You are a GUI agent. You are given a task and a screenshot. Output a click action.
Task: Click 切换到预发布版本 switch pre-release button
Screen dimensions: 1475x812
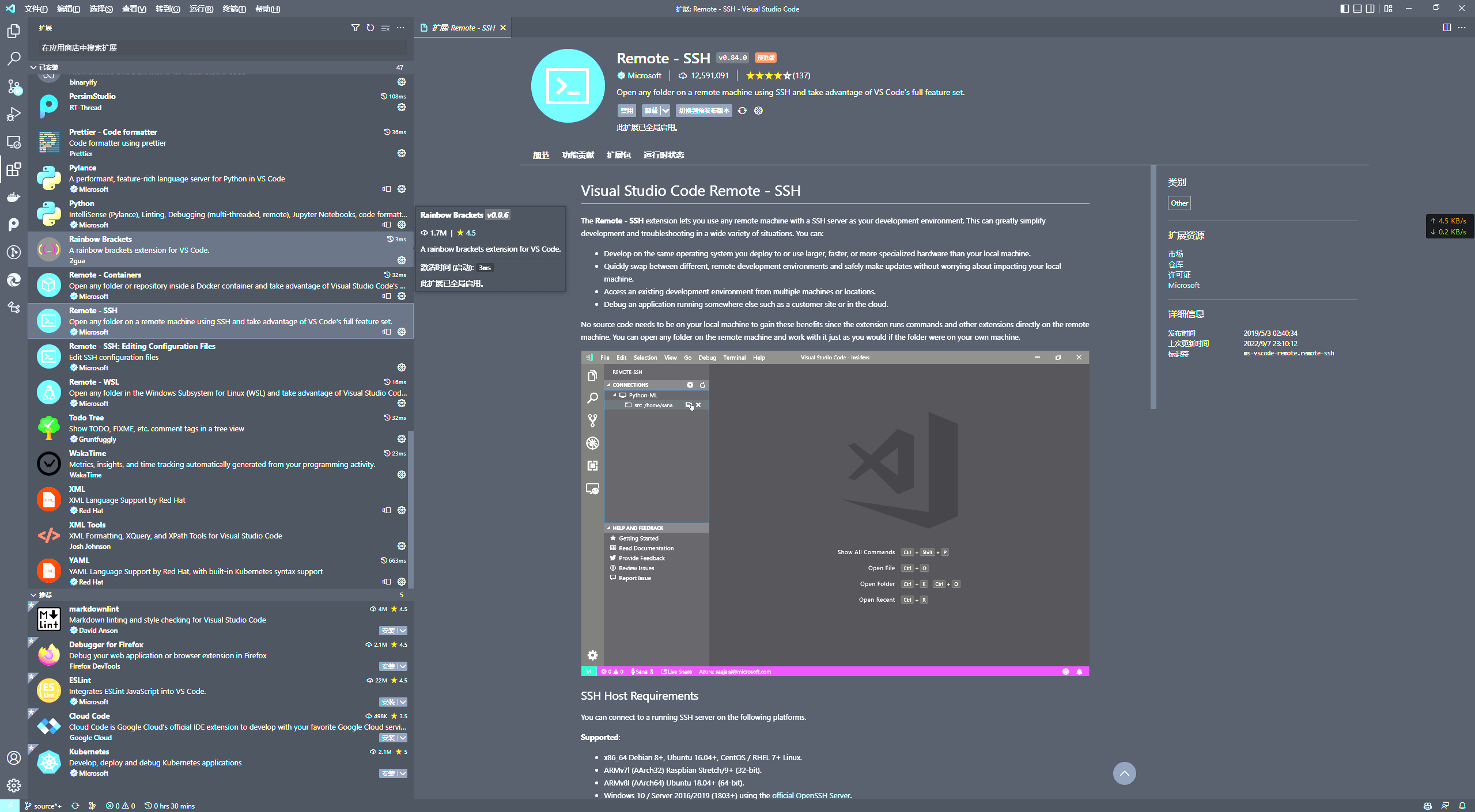tap(704, 111)
